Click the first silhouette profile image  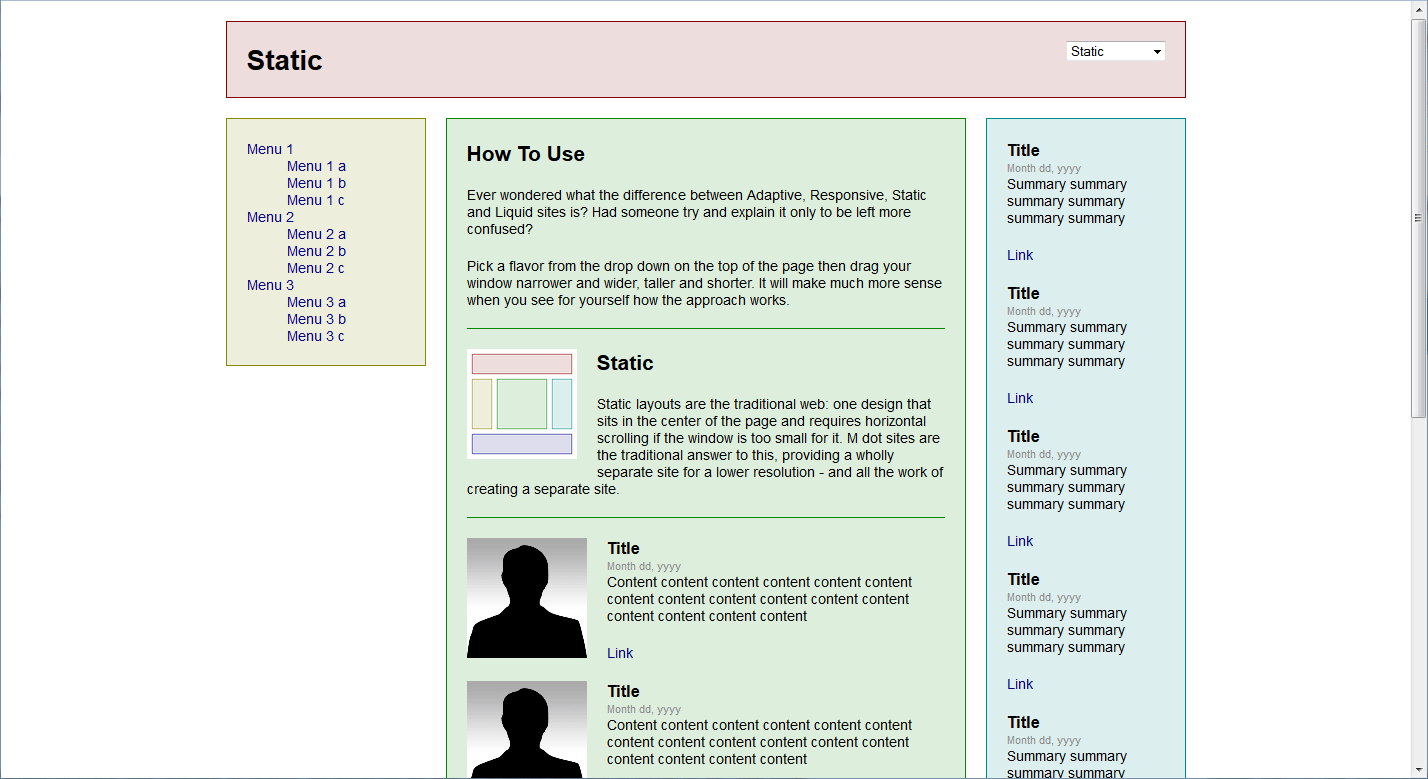point(527,598)
